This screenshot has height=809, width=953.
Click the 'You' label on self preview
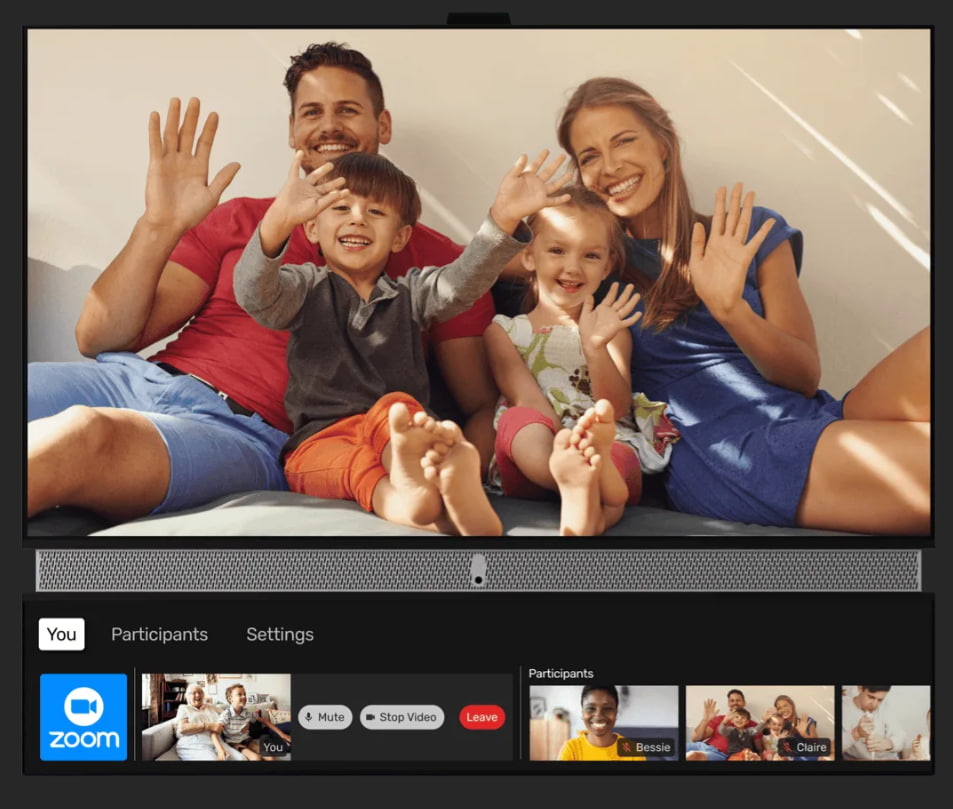(273, 747)
